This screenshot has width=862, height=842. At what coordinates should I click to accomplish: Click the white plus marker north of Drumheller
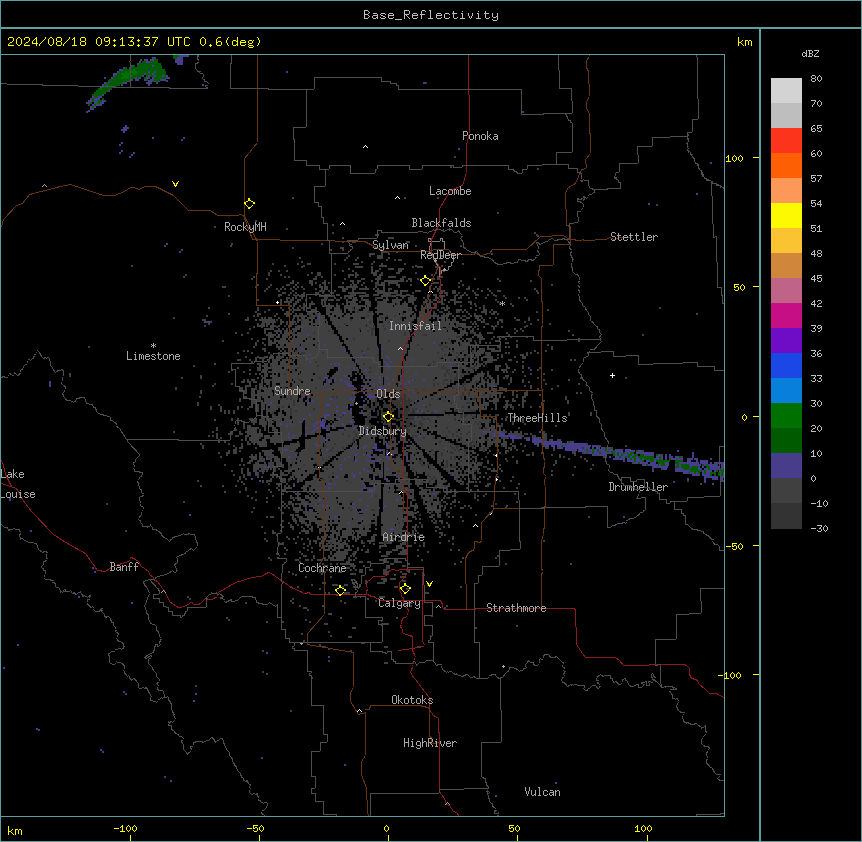(x=612, y=375)
